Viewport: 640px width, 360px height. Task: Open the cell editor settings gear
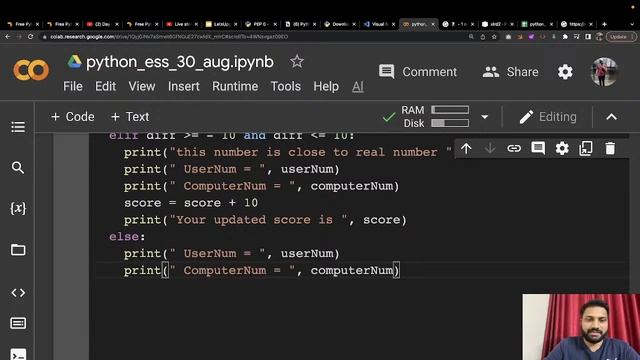click(x=562, y=149)
